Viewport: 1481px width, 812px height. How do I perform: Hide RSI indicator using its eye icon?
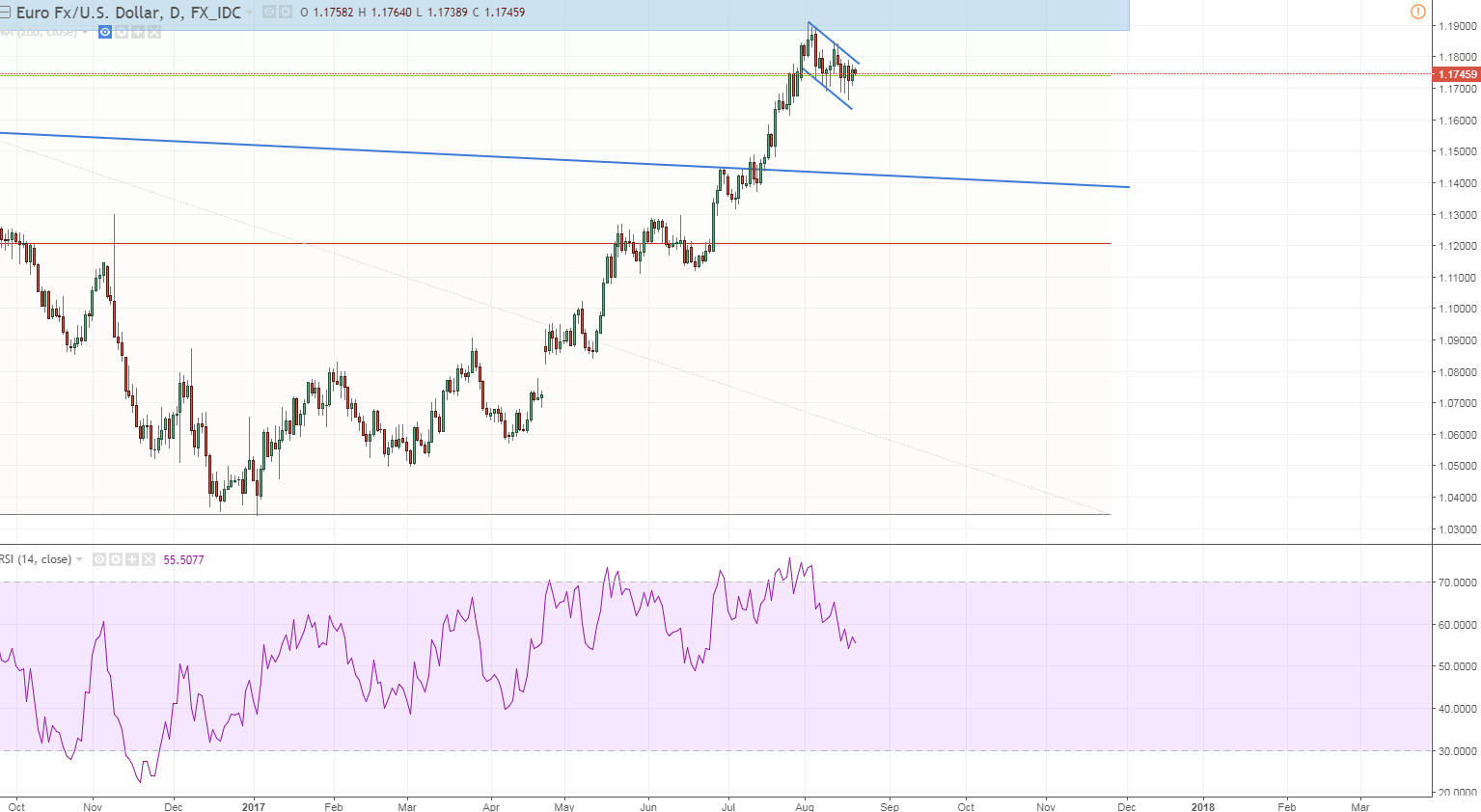click(x=99, y=559)
